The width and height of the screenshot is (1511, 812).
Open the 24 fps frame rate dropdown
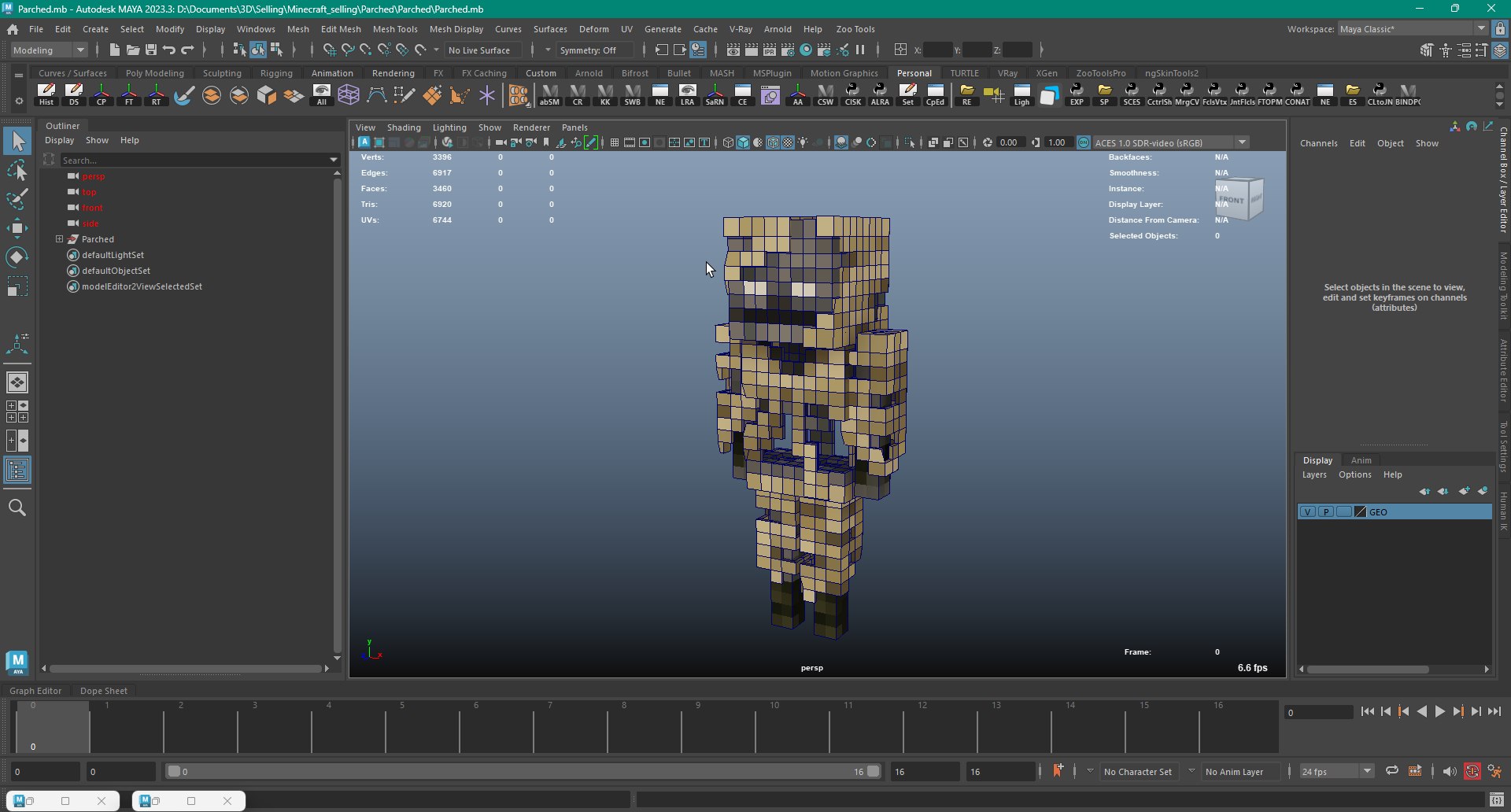pos(1336,771)
